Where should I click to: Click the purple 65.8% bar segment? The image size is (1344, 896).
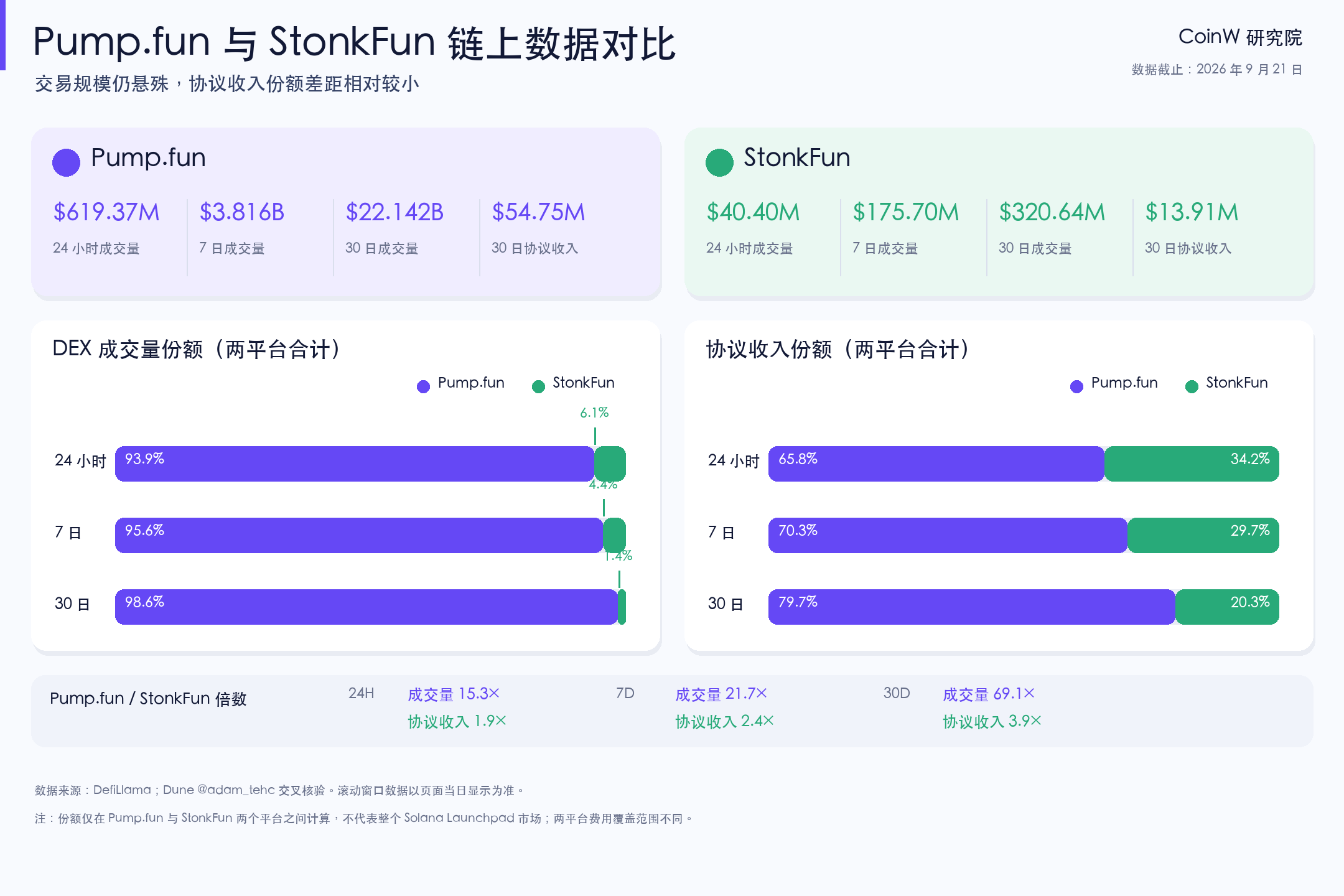coord(936,464)
